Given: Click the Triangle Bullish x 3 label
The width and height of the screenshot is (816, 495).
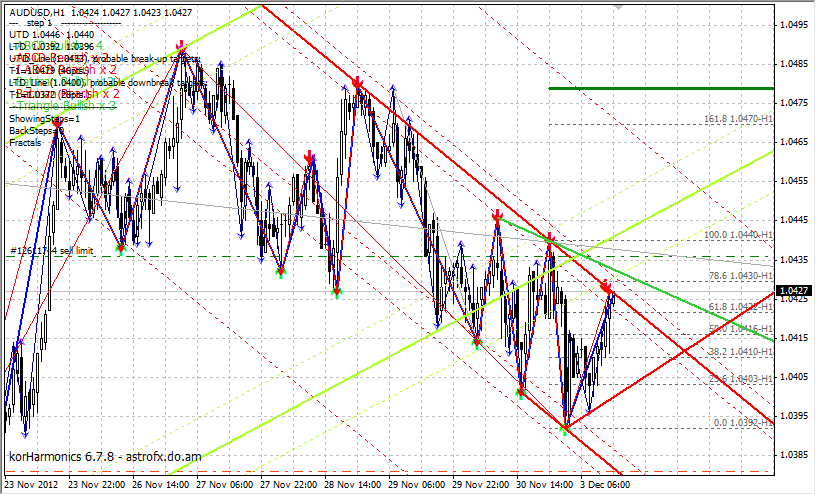Looking at the screenshot, I should click(x=63, y=106).
